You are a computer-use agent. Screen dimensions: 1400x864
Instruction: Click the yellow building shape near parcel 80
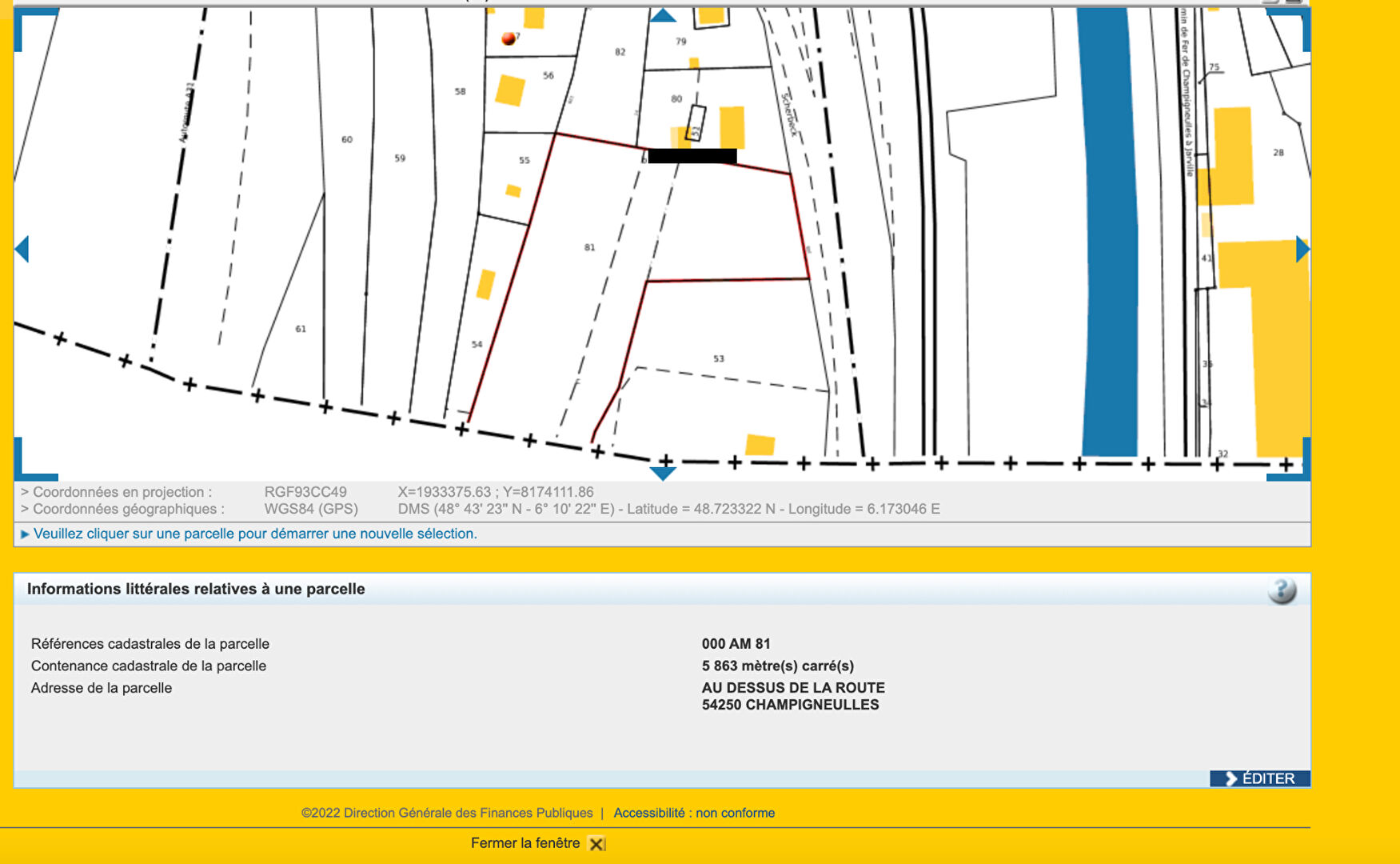pyautogui.click(x=732, y=128)
